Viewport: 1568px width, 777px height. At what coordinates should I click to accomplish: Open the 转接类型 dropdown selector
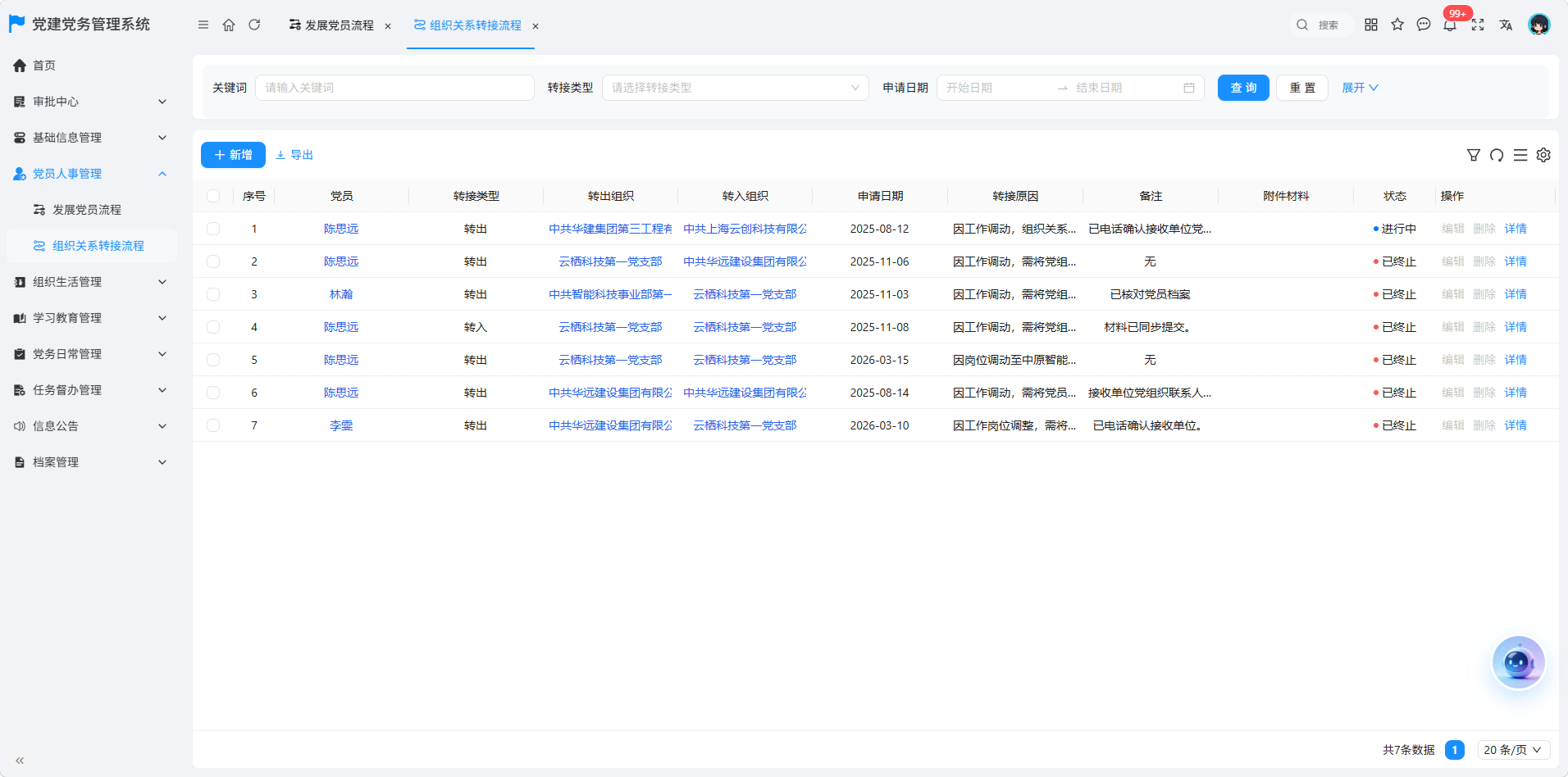(736, 88)
